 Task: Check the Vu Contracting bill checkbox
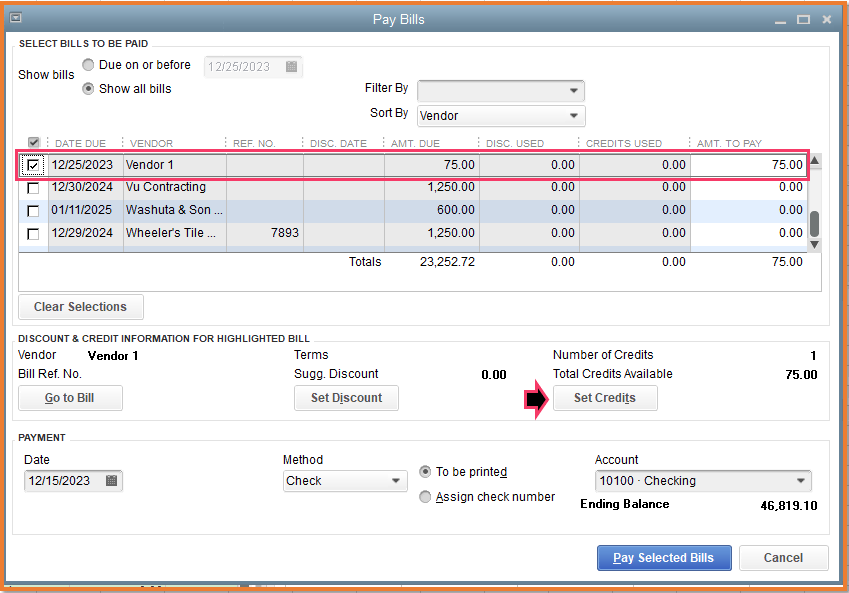[33, 188]
